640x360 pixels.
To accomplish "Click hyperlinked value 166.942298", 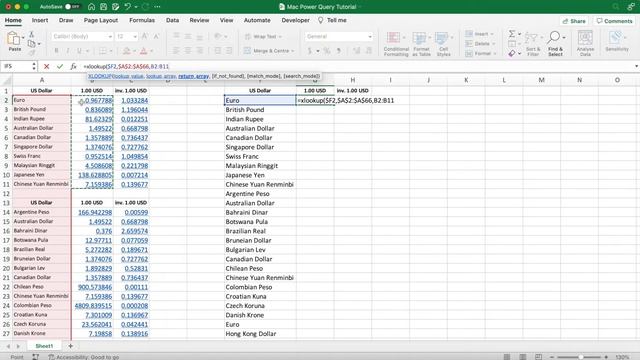I will coord(95,212).
